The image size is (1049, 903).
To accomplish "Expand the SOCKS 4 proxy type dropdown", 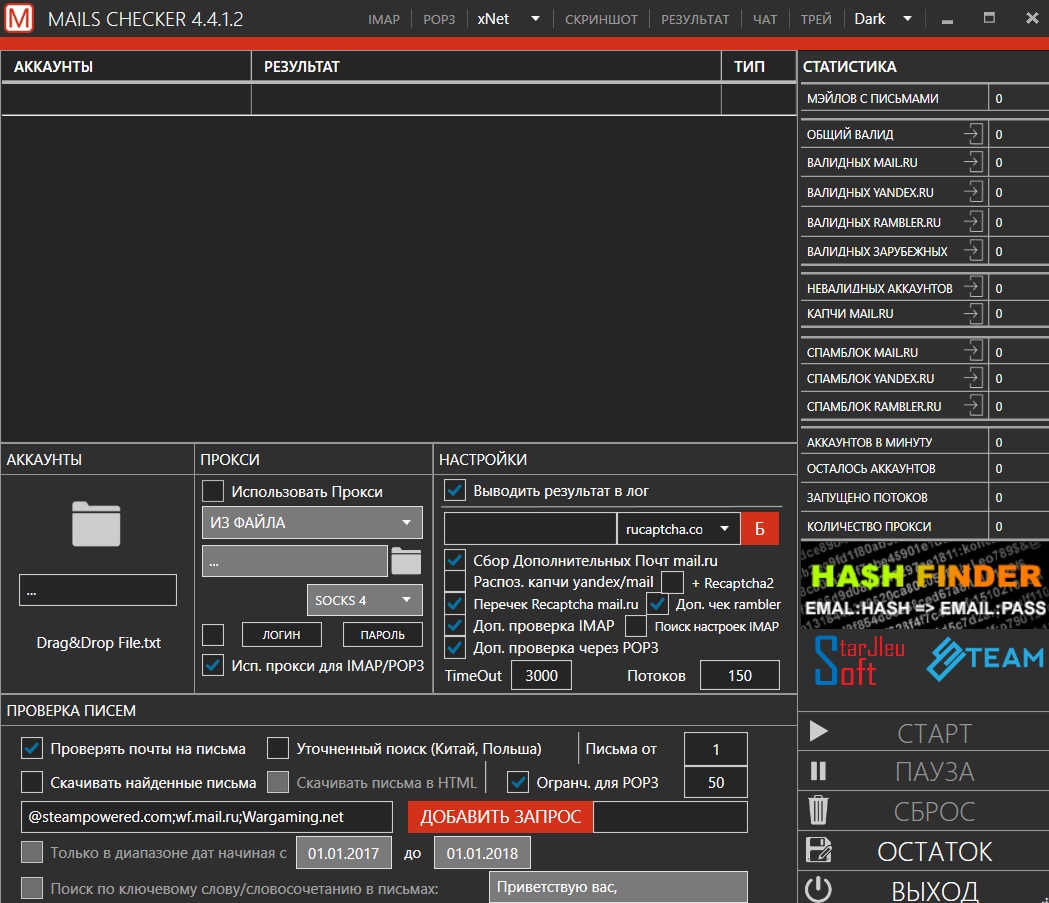I will [x=364, y=600].
